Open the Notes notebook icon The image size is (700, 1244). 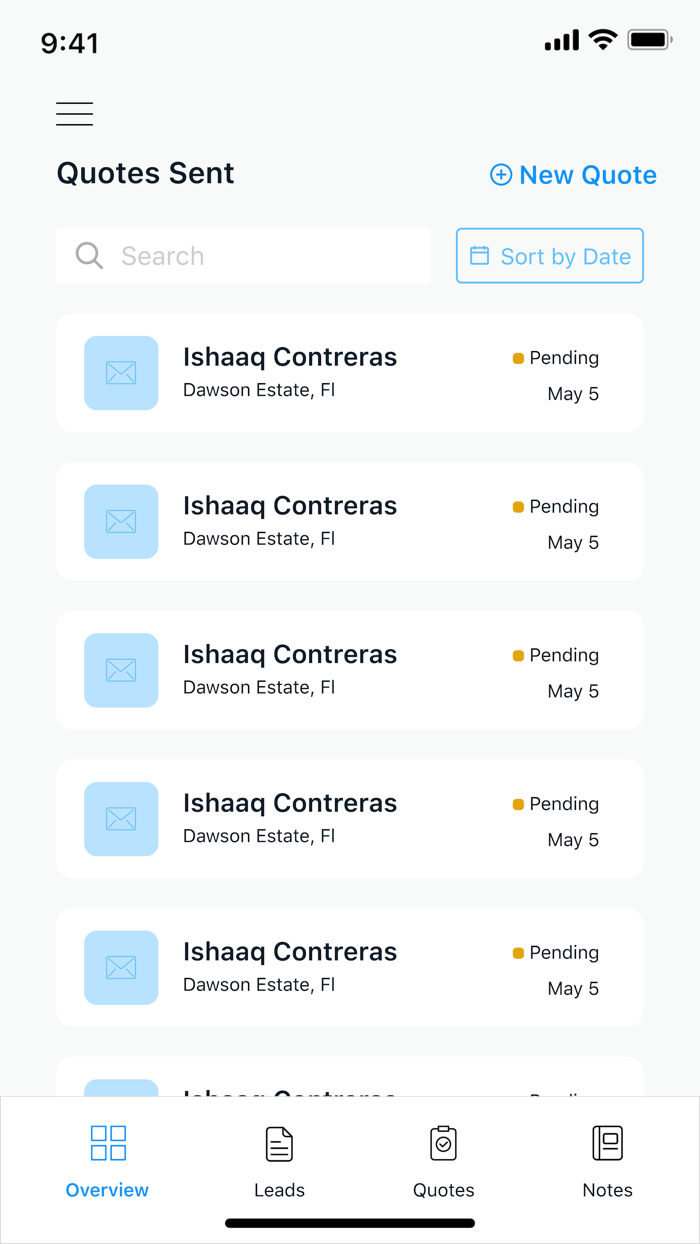point(607,1142)
